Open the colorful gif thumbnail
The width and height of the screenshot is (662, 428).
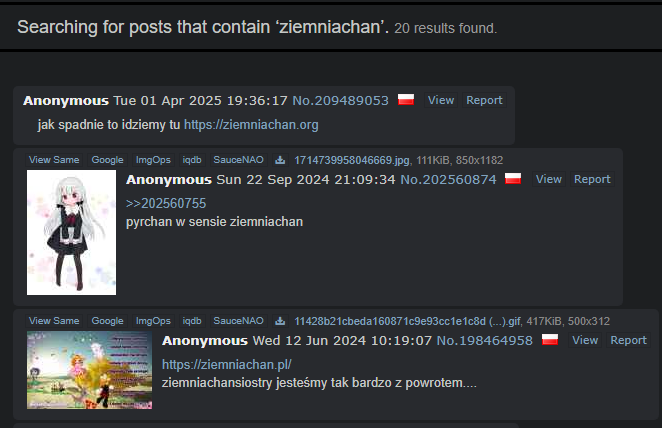coord(90,370)
